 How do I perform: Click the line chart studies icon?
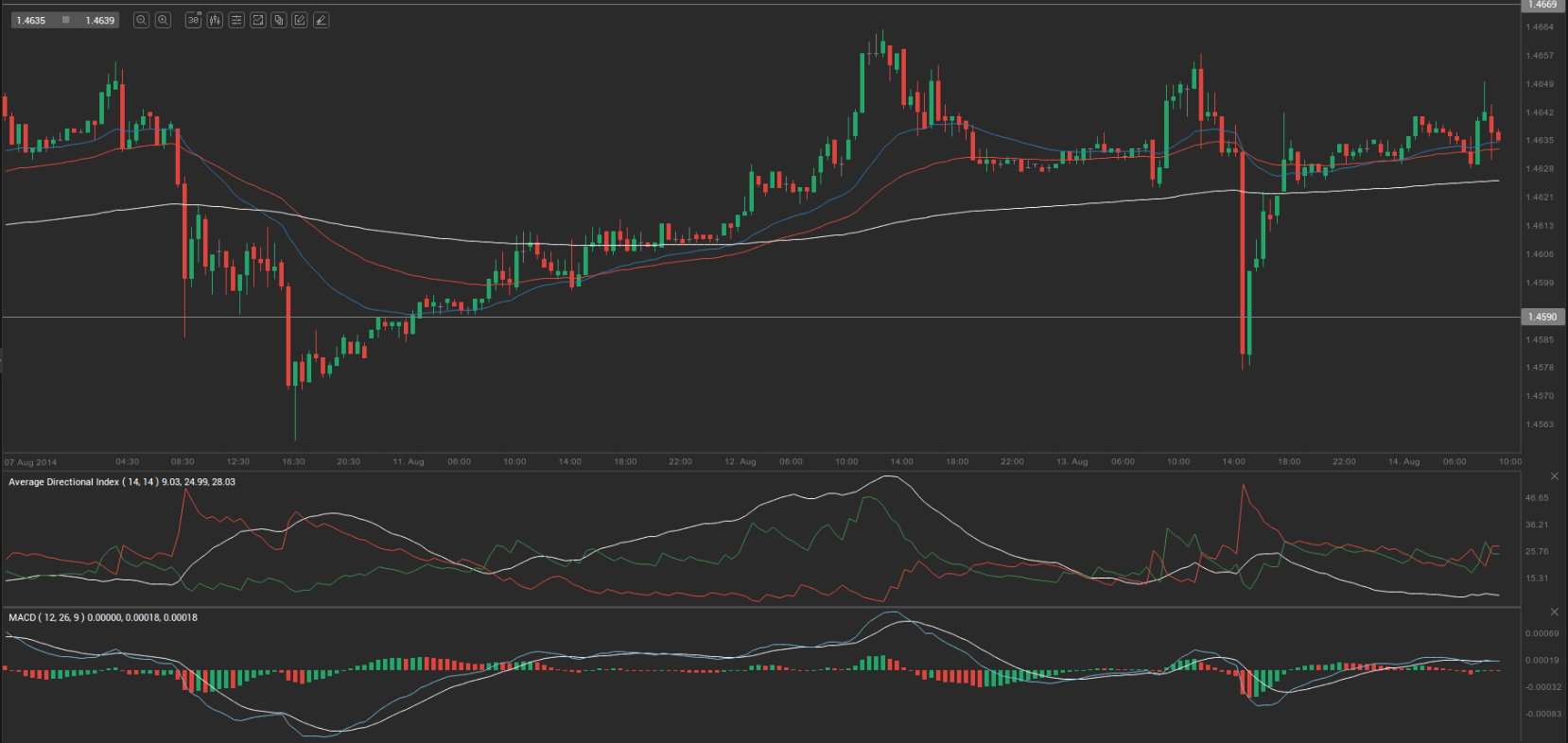tap(257, 20)
